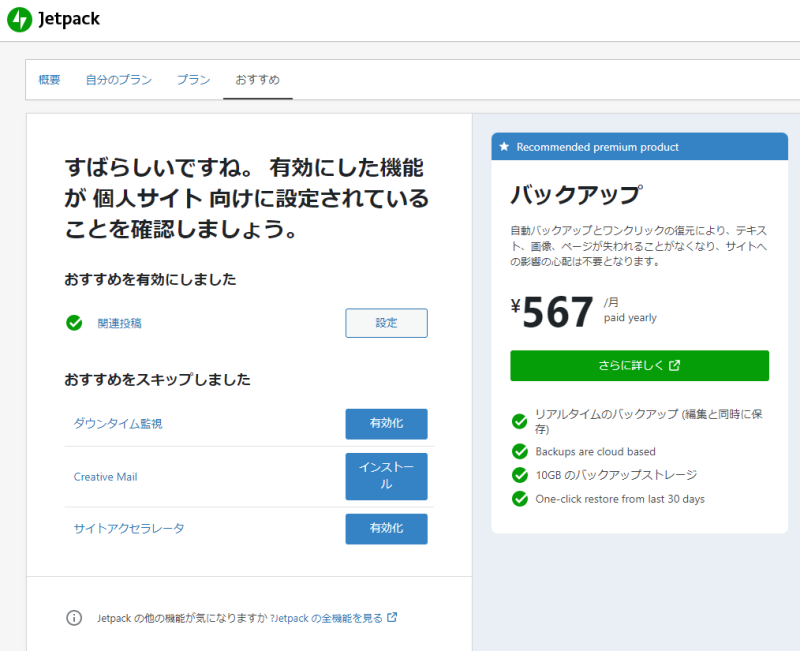
Task: Click the Jetpack logo icon
Action: [x=19, y=20]
